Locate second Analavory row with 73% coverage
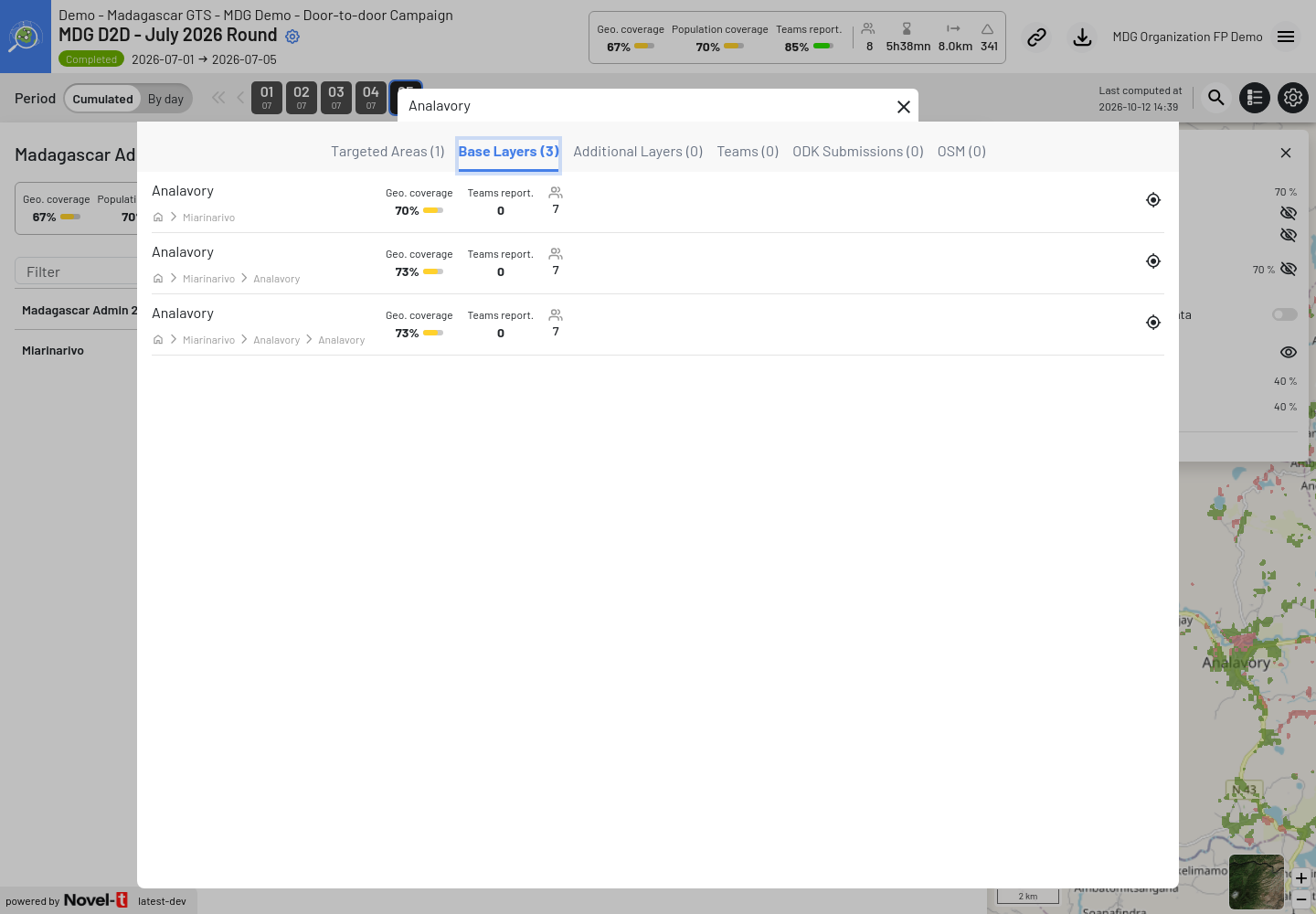The height and width of the screenshot is (914, 1316). point(1153,261)
